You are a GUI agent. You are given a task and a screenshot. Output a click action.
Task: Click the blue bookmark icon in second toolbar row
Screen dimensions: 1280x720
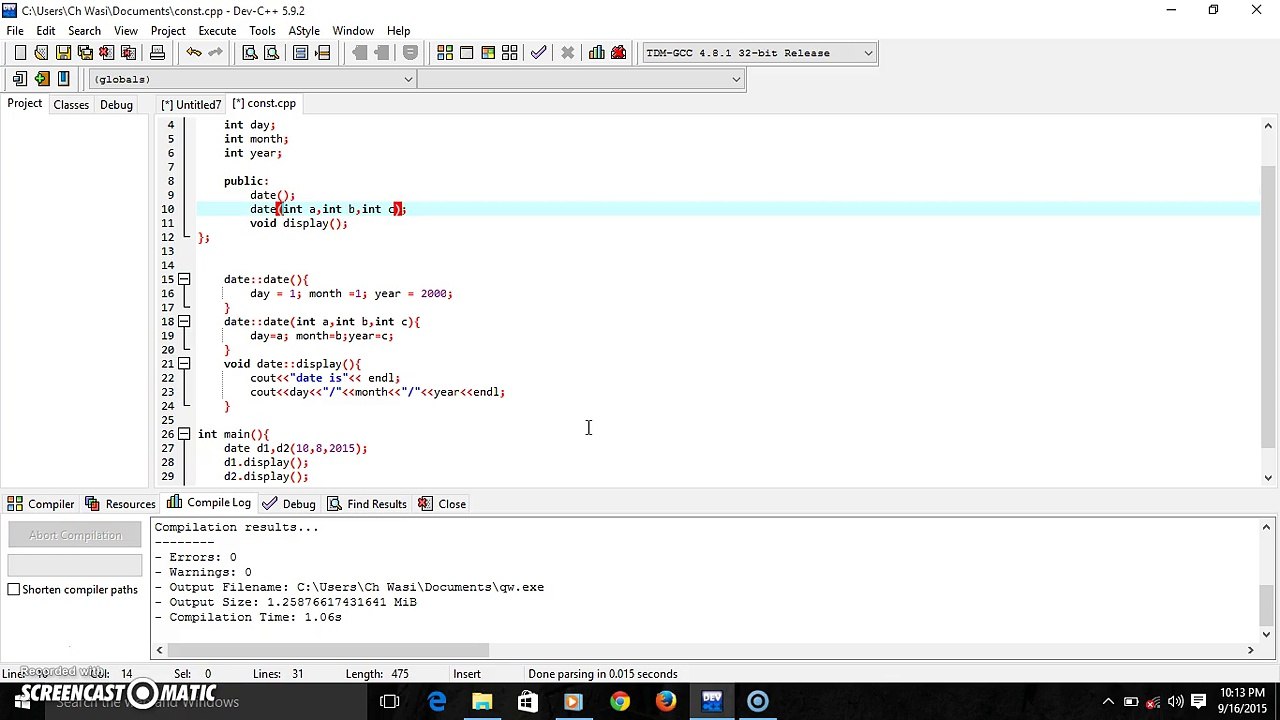[63, 79]
